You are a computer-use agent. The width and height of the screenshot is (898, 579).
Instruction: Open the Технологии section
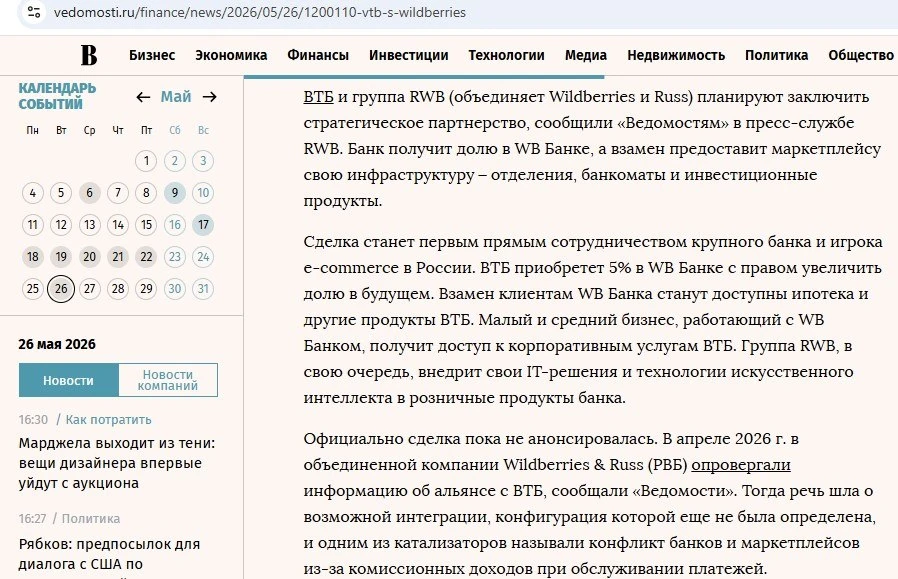click(506, 56)
